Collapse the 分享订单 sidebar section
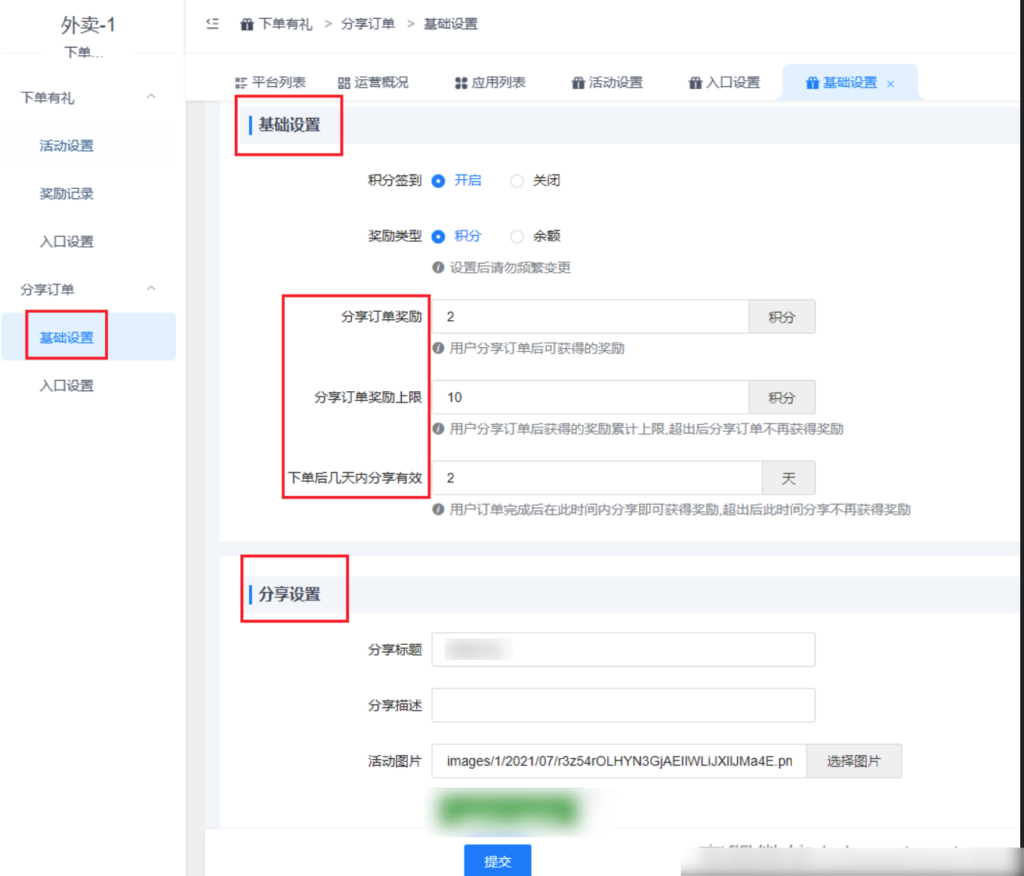The width and height of the screenshot is (1024, 876). pos(150,289)
